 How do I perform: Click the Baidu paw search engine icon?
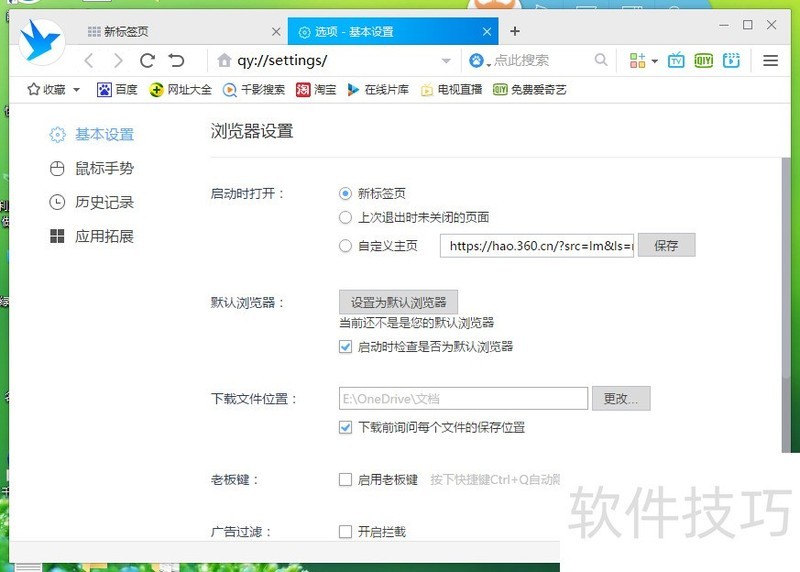476,61
